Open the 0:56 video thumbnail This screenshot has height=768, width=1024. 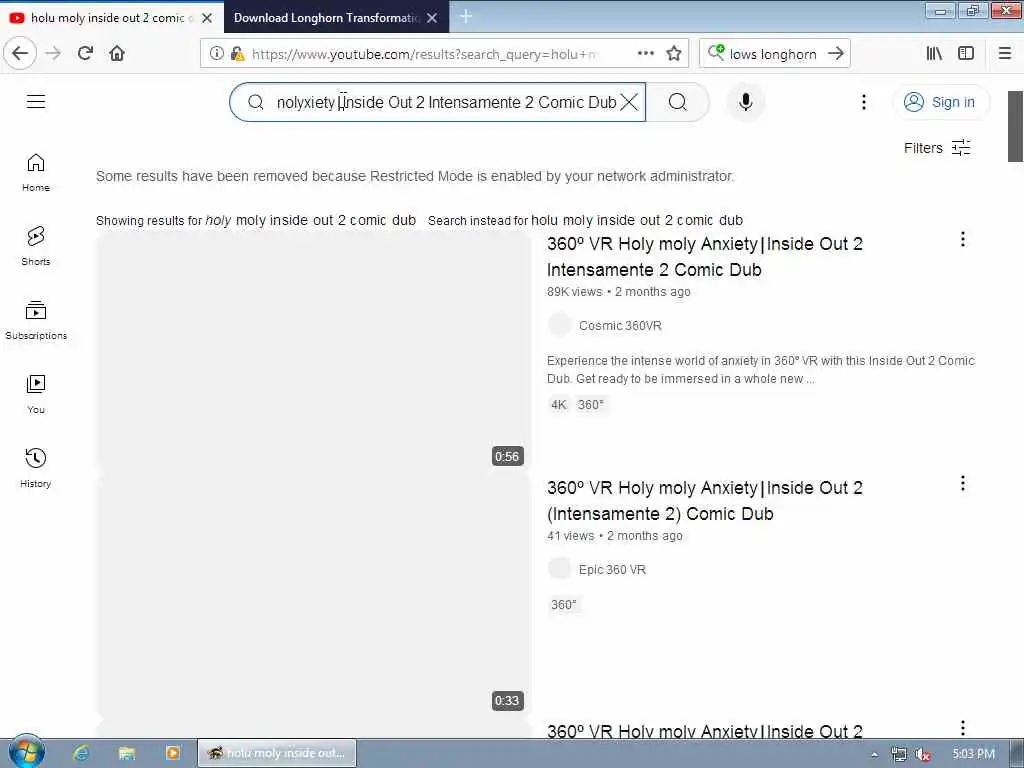pos(313,351)
